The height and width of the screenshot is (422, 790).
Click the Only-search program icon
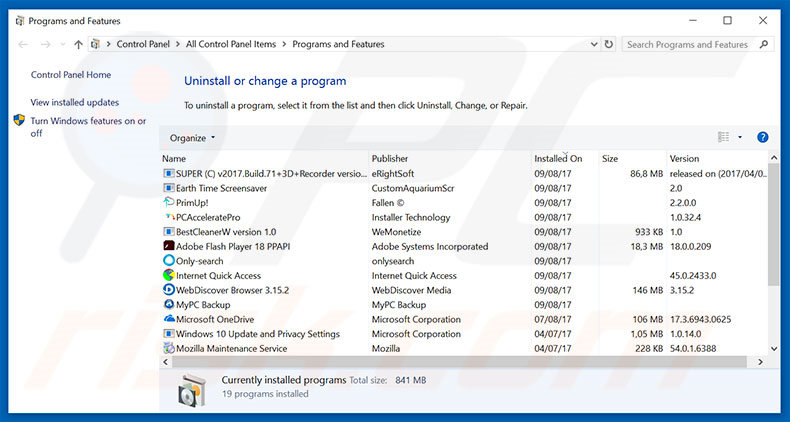[168, 261]
